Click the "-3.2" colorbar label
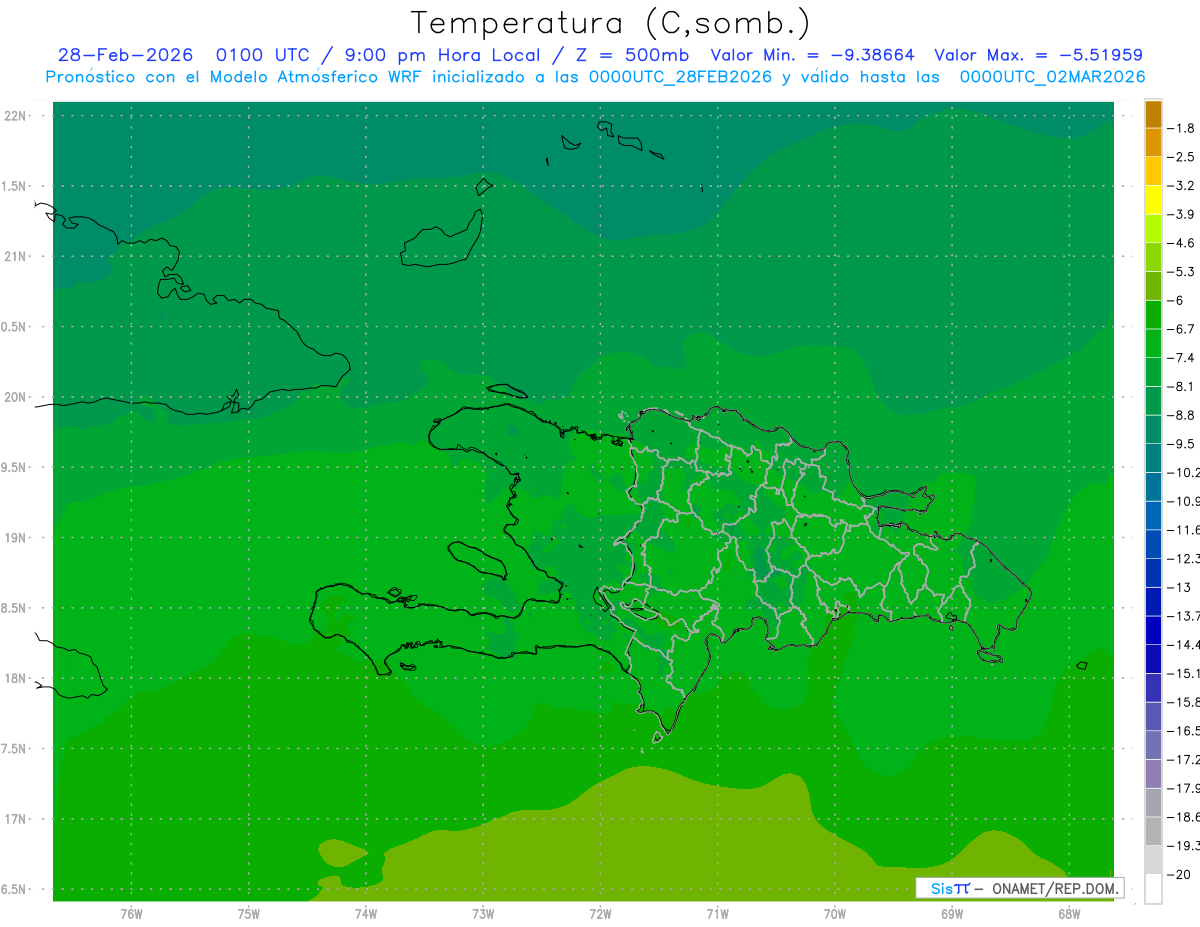This screenshot has width=1200, height=927. click(1181, 186)
